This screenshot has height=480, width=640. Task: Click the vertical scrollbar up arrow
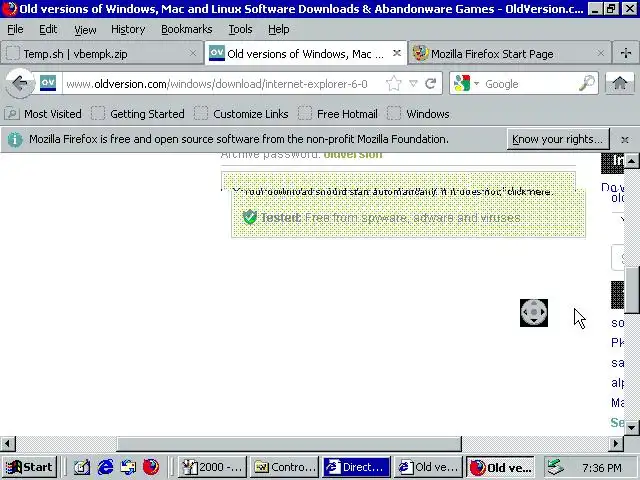631,161
